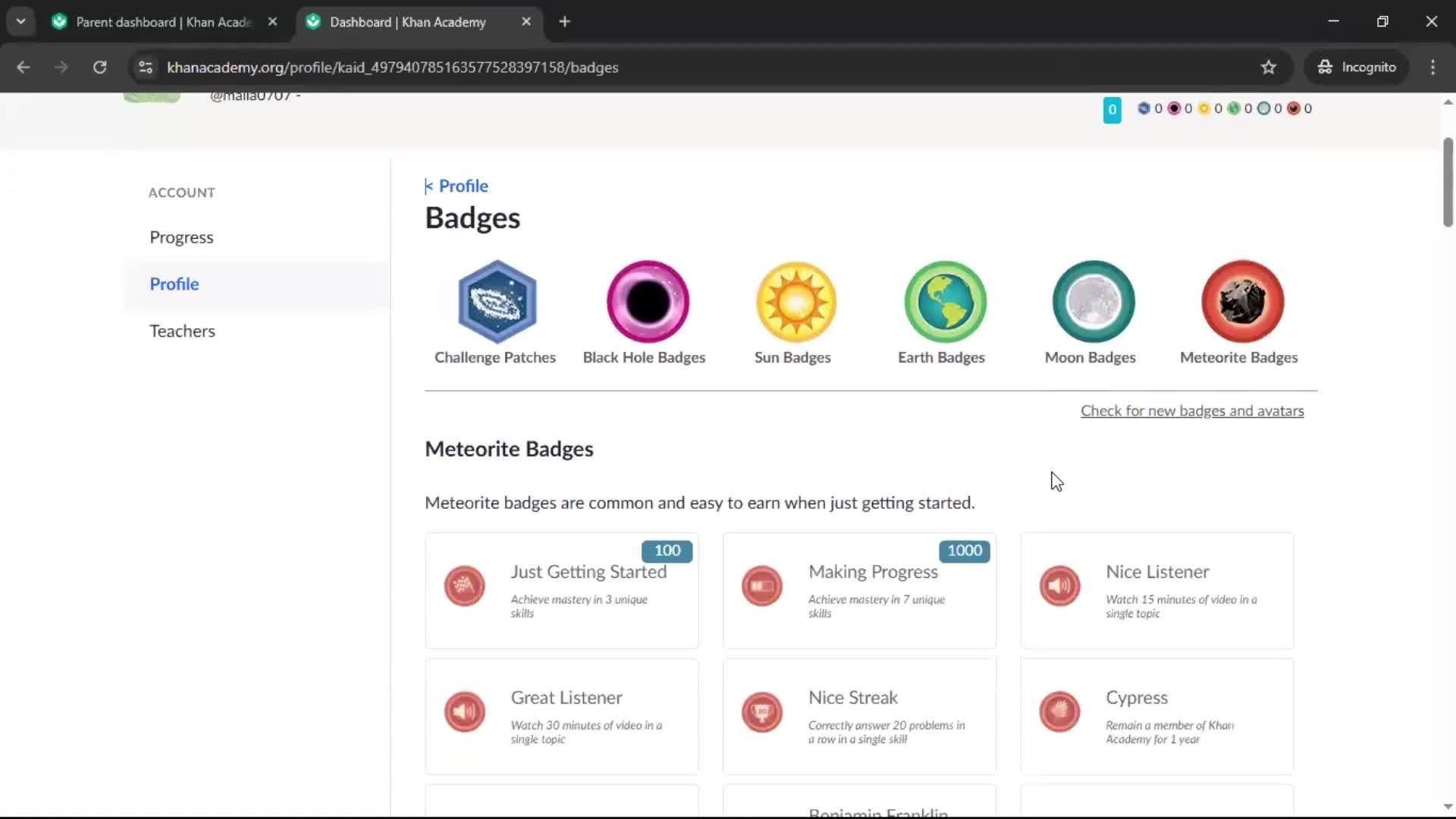Screen dimensions: 1456x819
Task: Open the Making Progress badge card
Action: pyautogui.click(x=859, y=591)
